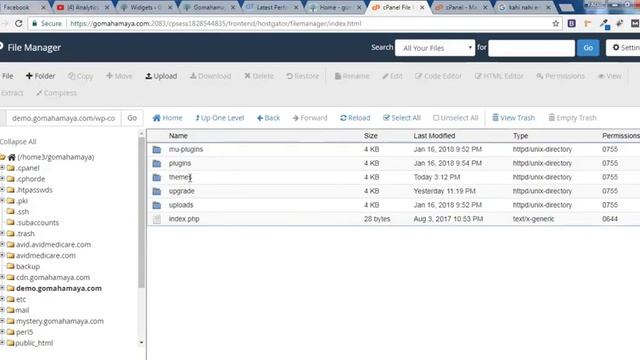Click the path Go button
The width and height of the screenshot is (640, 360).
(132, 118)
